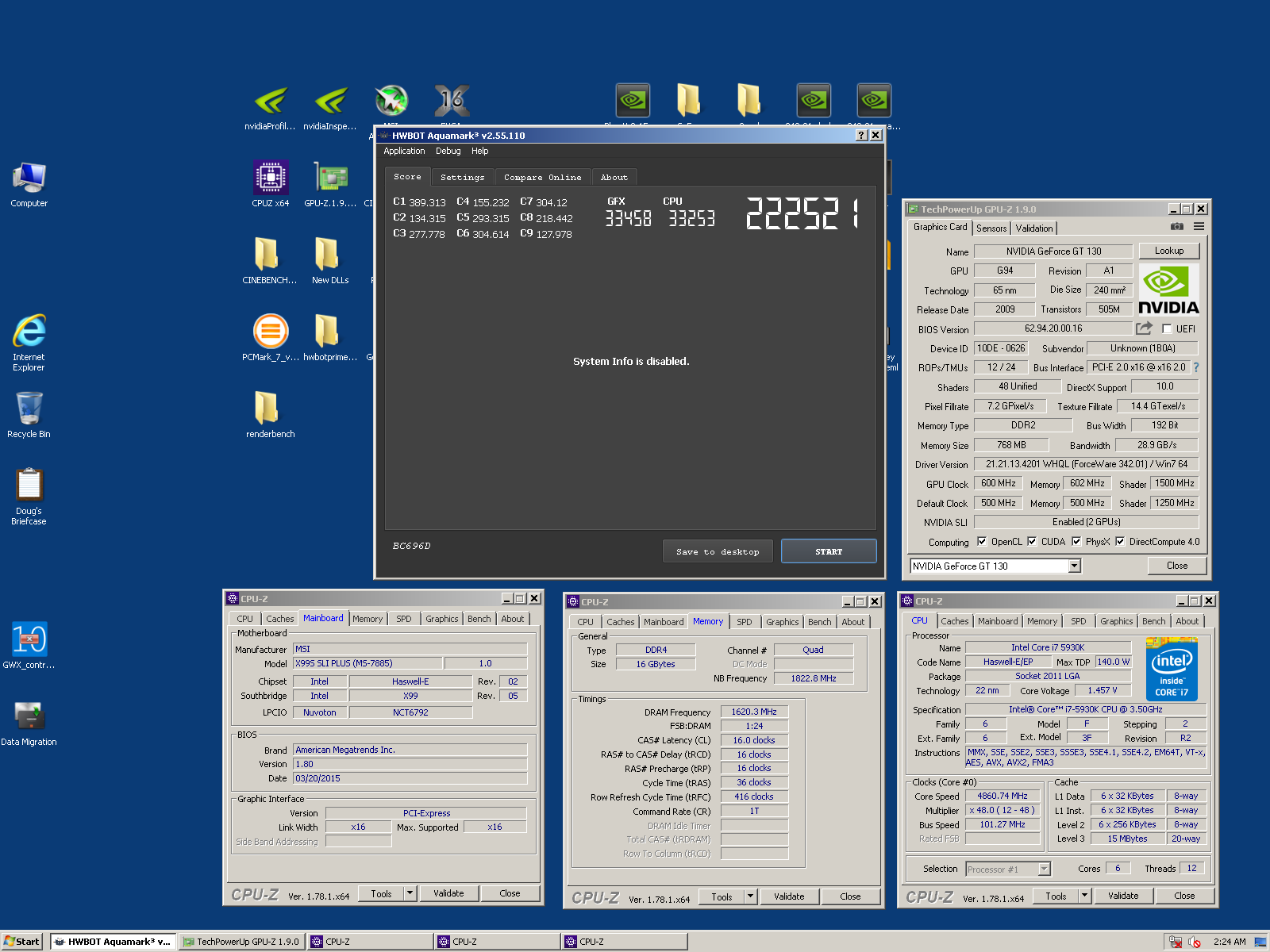The image size is (1270, 952).
Task: Open the renderbench folder
Action: click(x=270, y=415)
